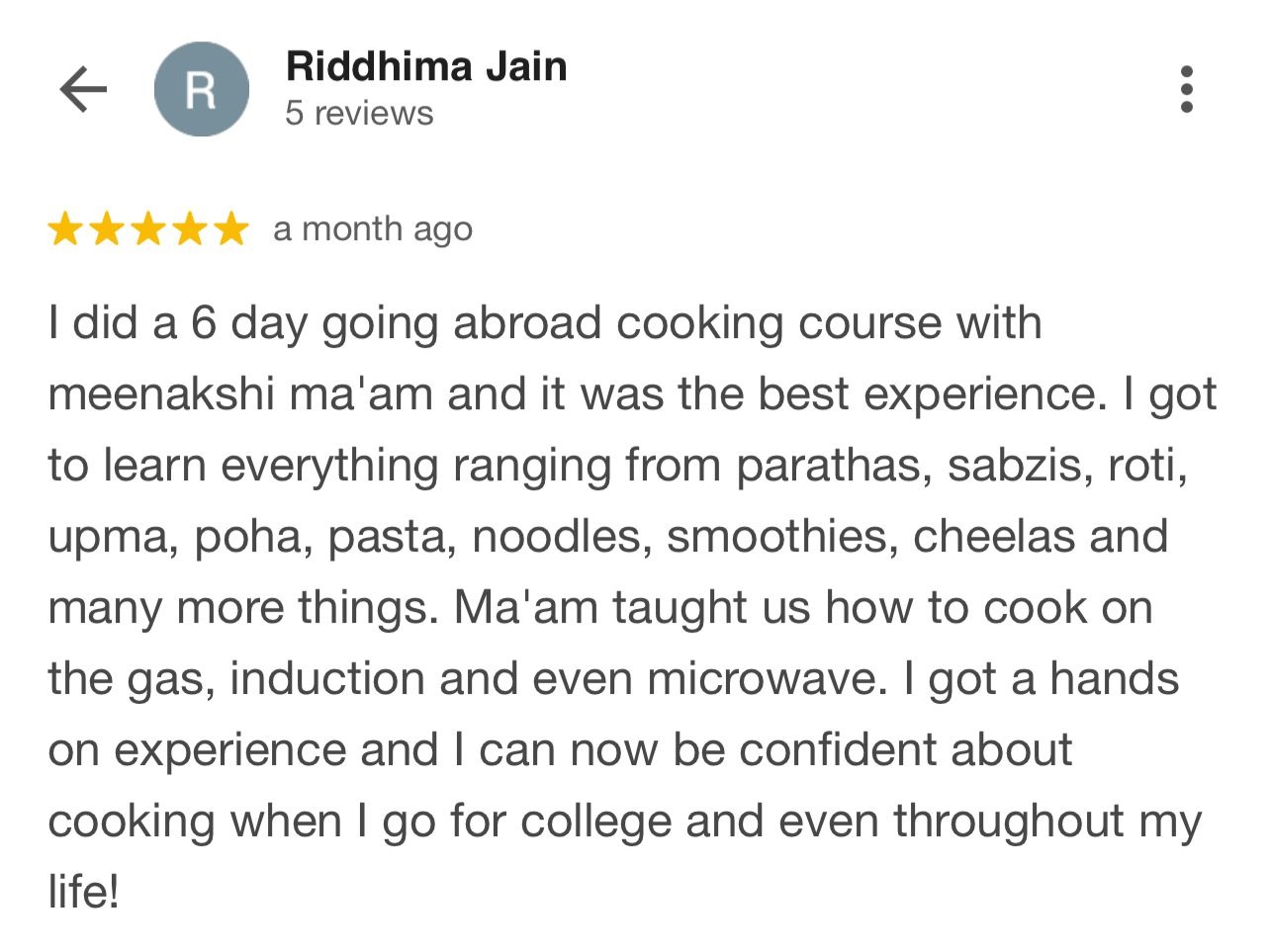Click the second yellow rating star
The height and width of the screenshot is (952, 1270).
point(107,229)
